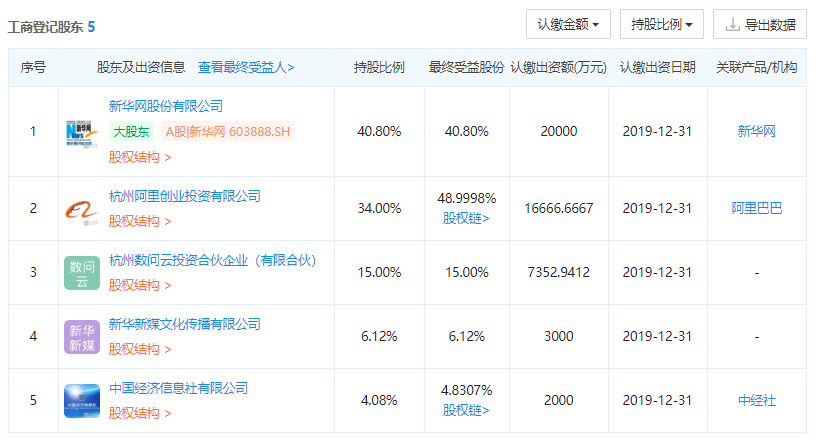The height and width of the screenshot is (447, 821).
Task: Expand 股权结构 under 新华新媒文化传播
Action: [x=140, y=349]
